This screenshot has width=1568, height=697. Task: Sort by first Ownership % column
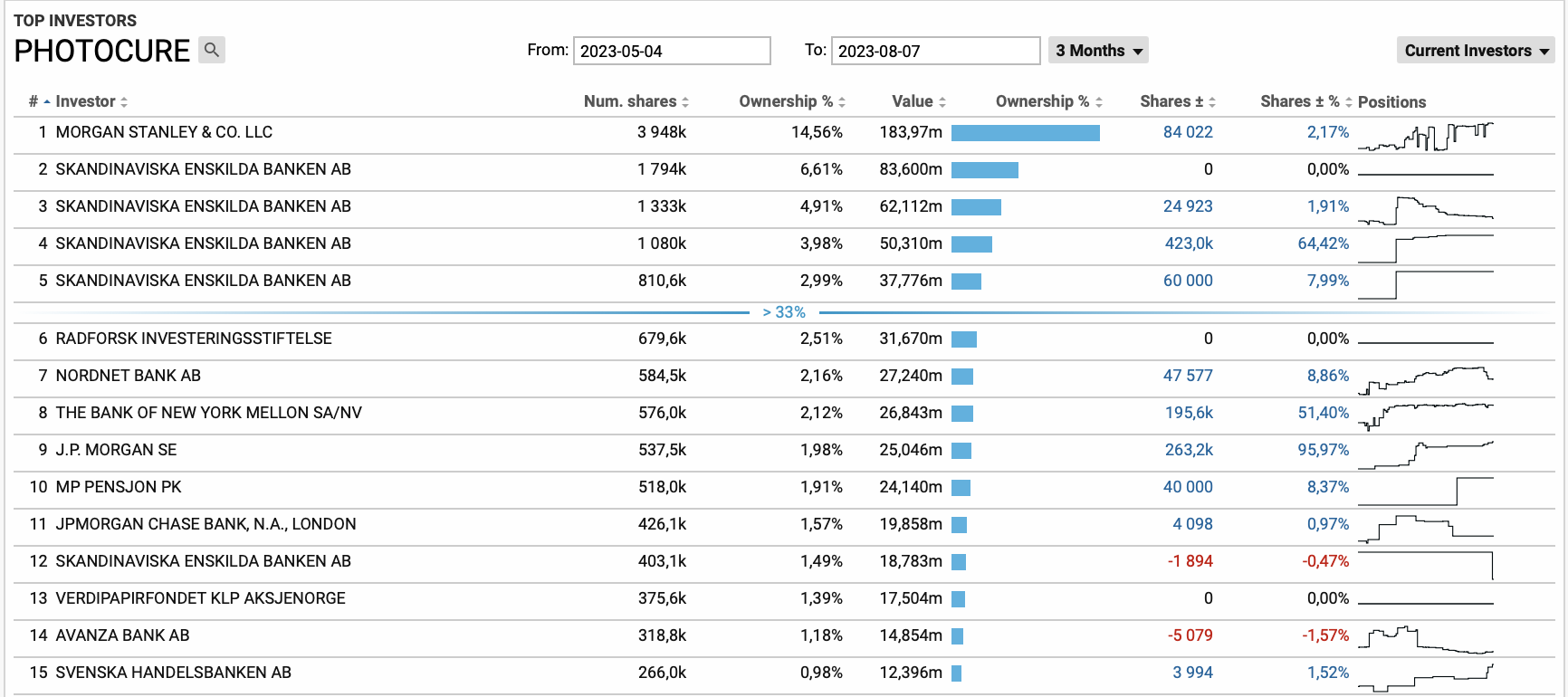tap(792, 101)
